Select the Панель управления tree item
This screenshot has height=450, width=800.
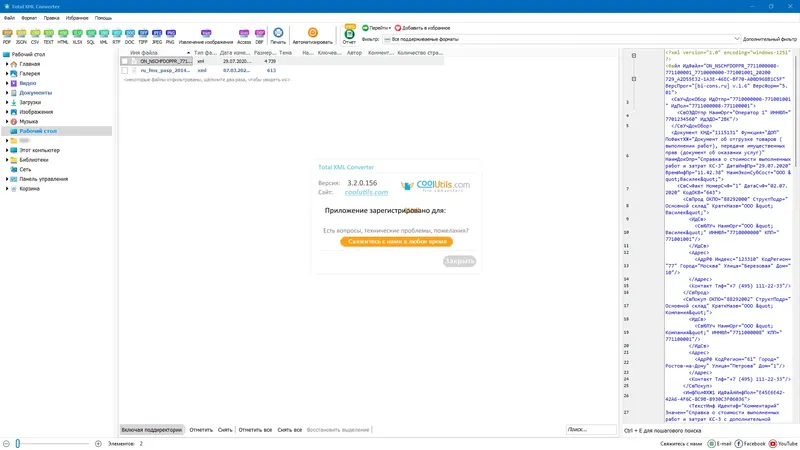point(43,179)
